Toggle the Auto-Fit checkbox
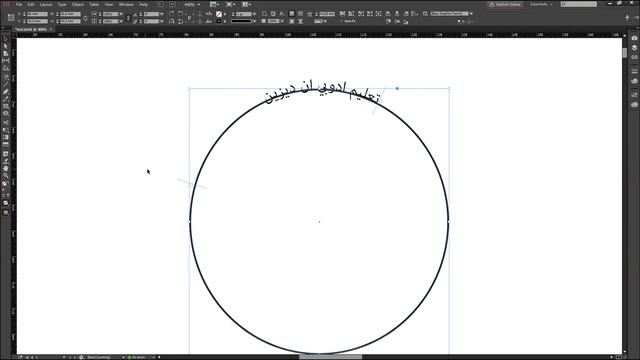The width and height of the screenshot is (640, 360). tap(342, 21)
